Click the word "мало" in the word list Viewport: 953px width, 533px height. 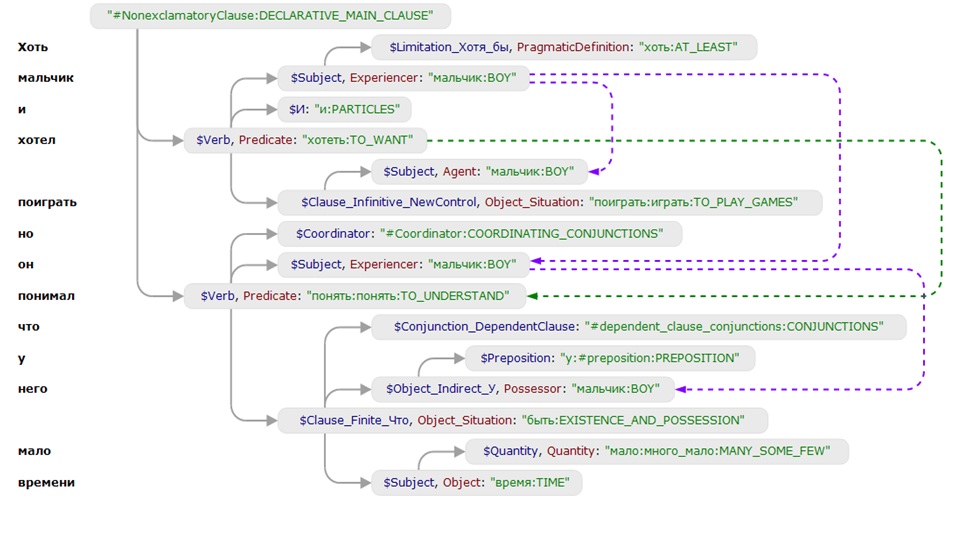pyautogui.click(x=34, y=452)
